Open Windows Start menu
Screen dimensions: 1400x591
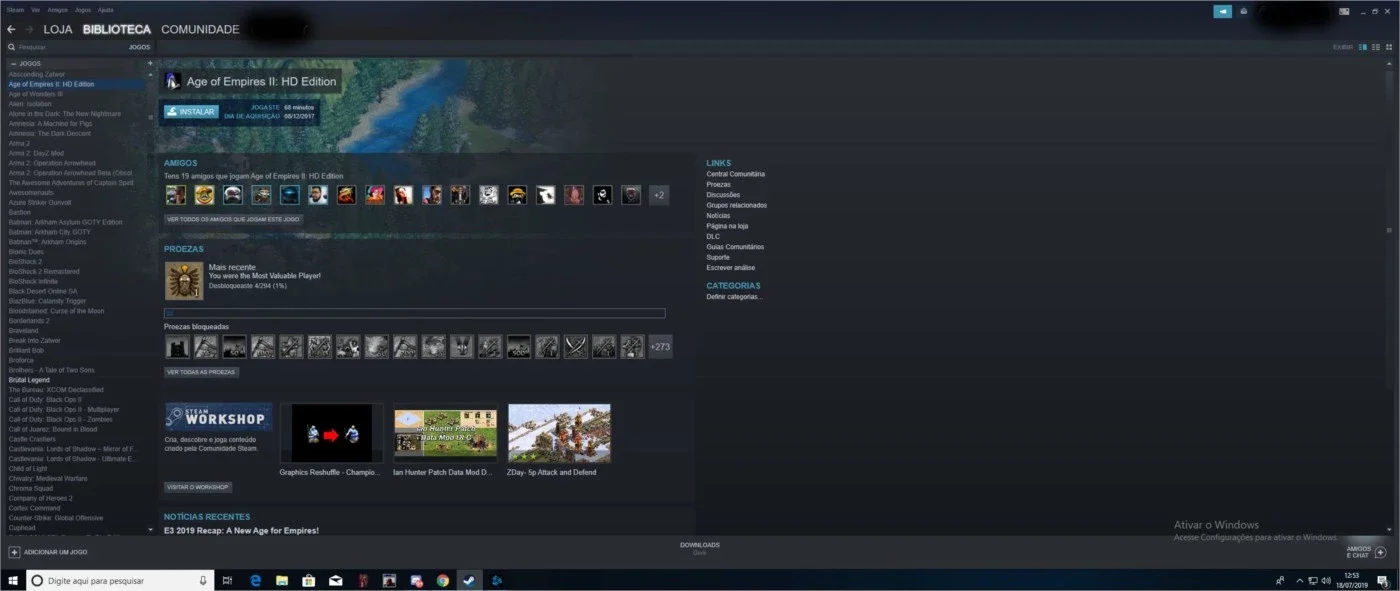(12, 580)
